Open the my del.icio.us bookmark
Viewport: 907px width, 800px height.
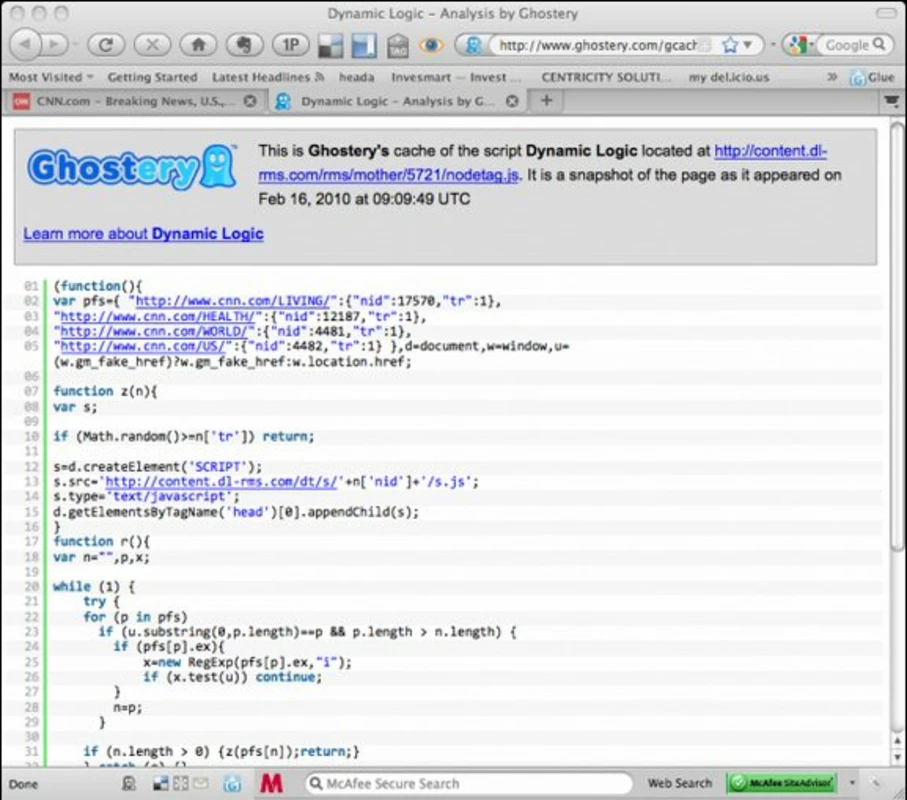point(728,77)
